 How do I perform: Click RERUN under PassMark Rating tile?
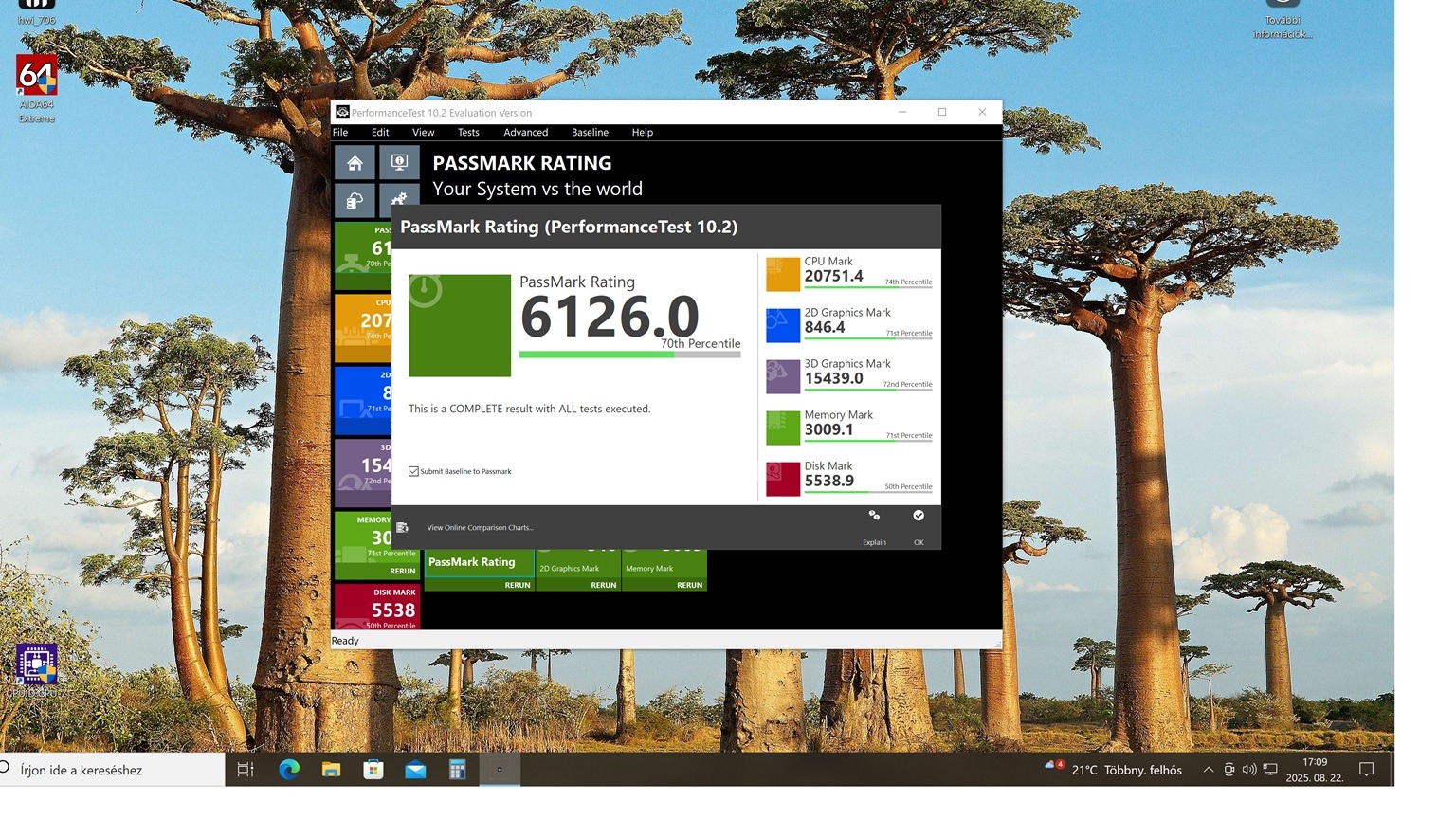coord(518,585)
